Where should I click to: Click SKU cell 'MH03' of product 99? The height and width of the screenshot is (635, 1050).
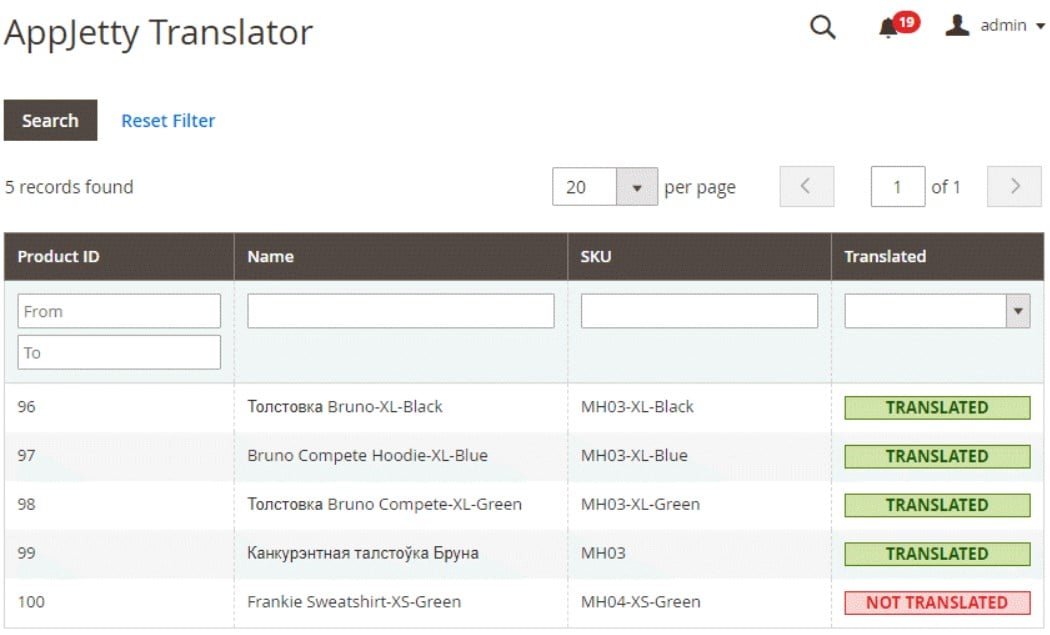603,553
